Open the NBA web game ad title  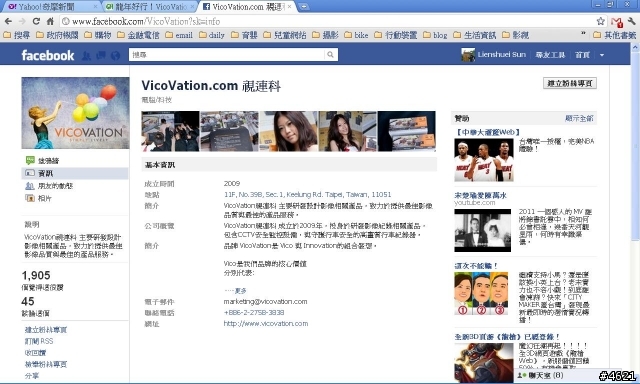pos(487,132)
